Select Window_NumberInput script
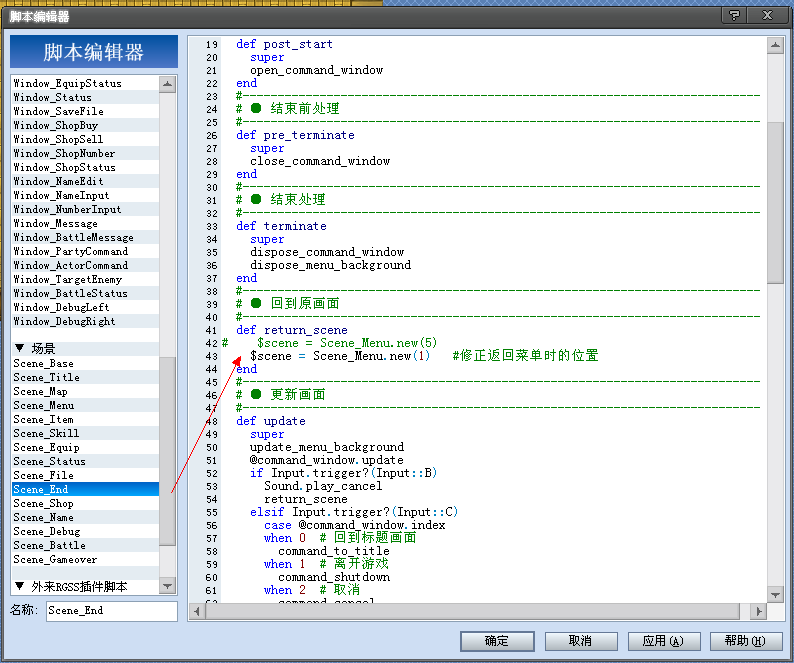 click(85, 209)
